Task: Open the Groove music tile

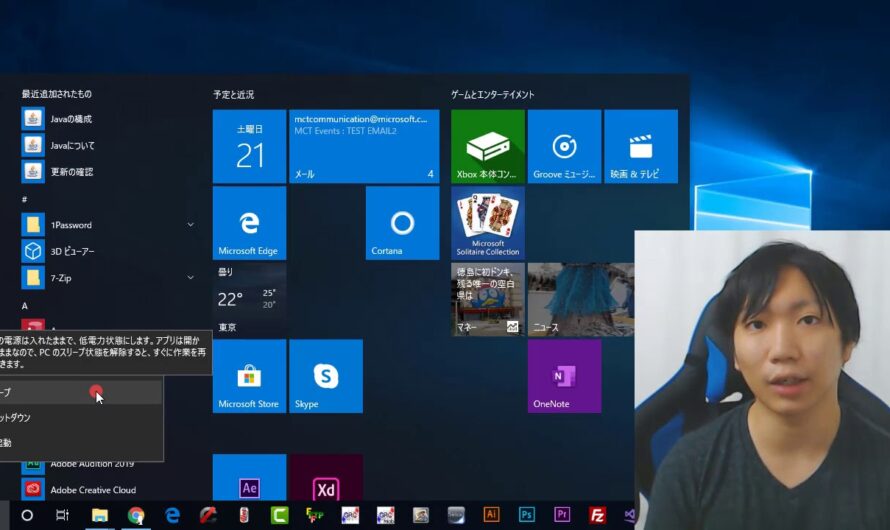Action: click(564, 147)
